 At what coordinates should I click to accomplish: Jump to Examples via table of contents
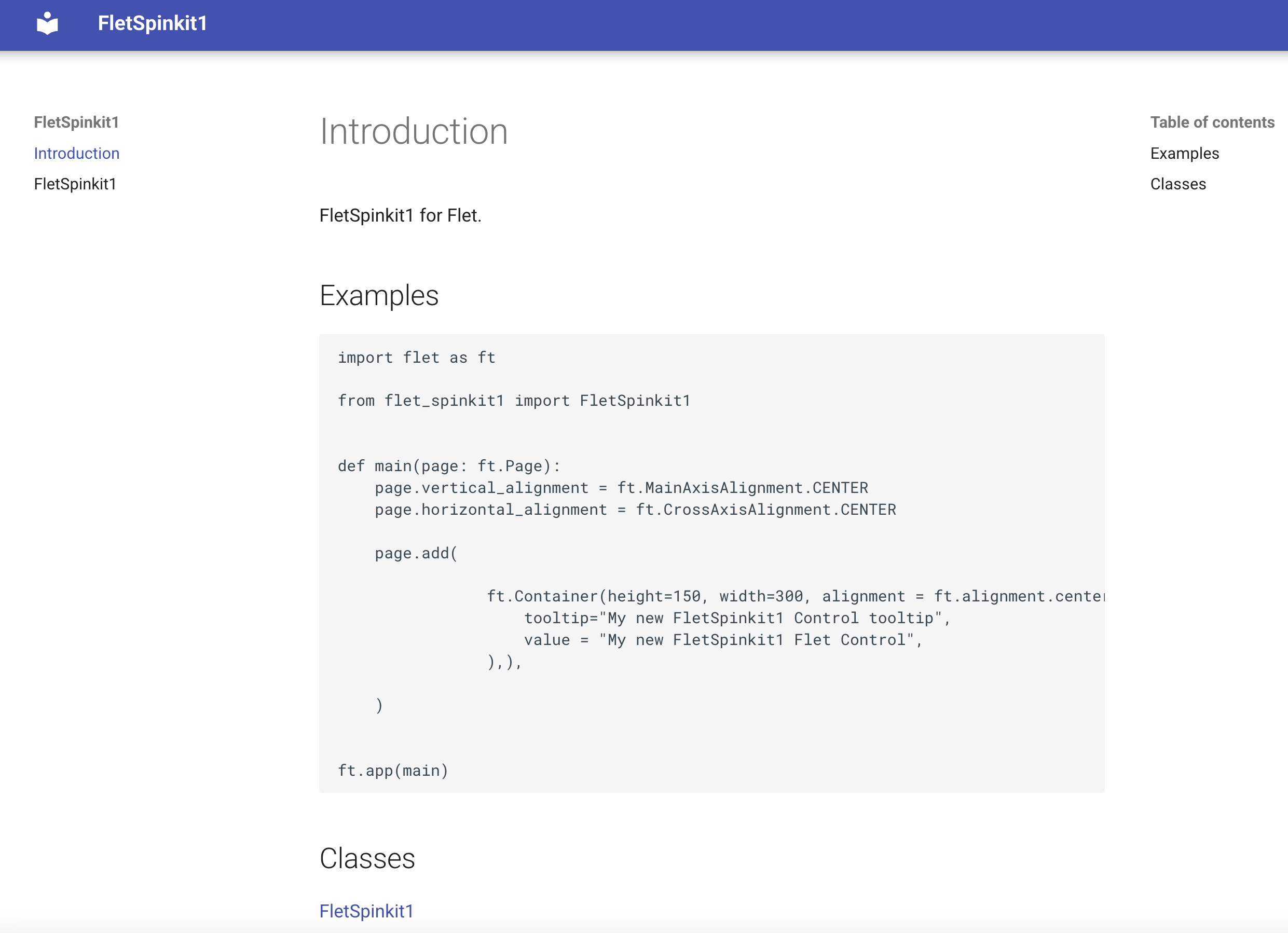pyautogui.click(x=1184, y=153)
